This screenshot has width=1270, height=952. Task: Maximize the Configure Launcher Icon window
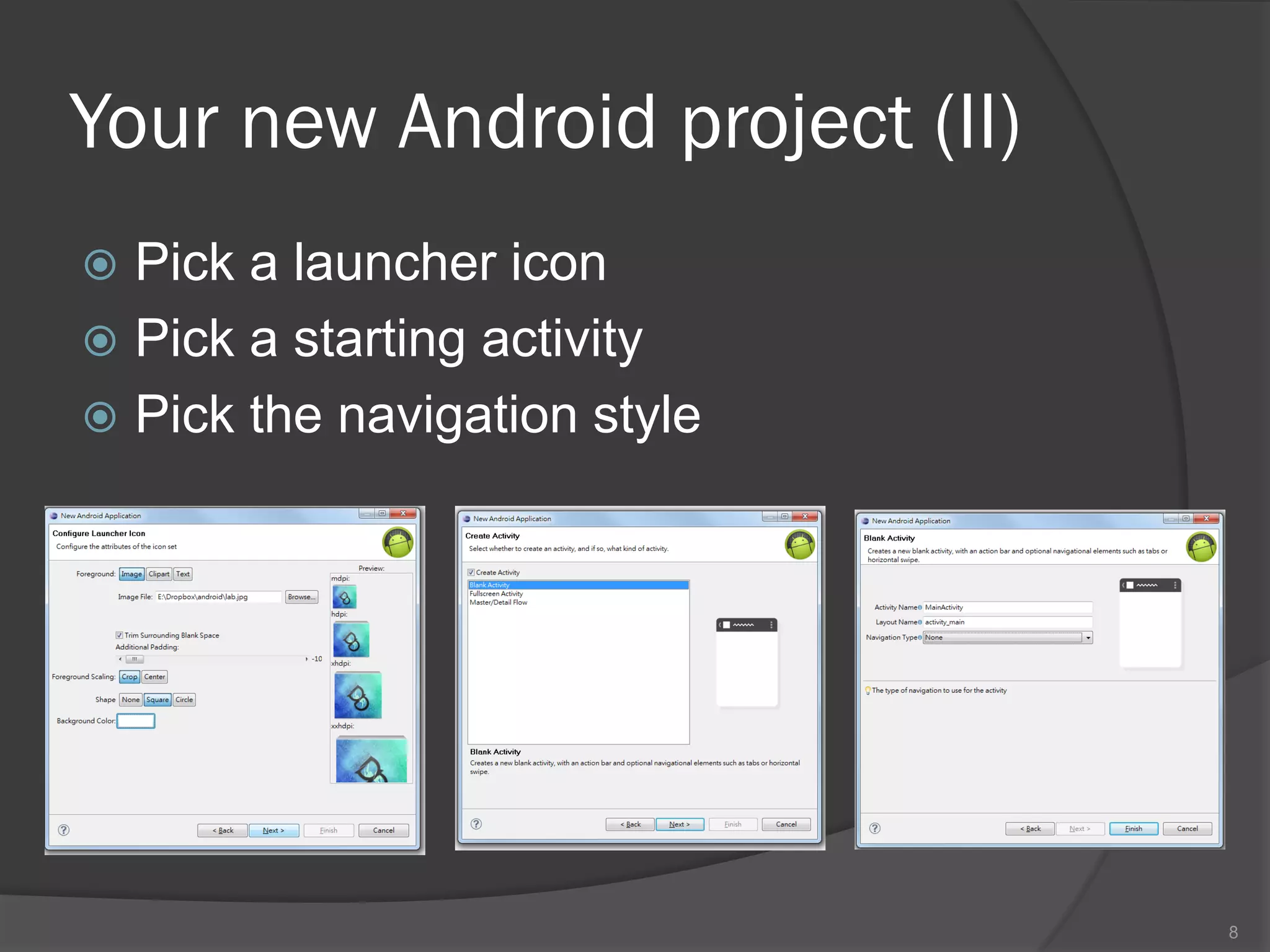[382, 513]
